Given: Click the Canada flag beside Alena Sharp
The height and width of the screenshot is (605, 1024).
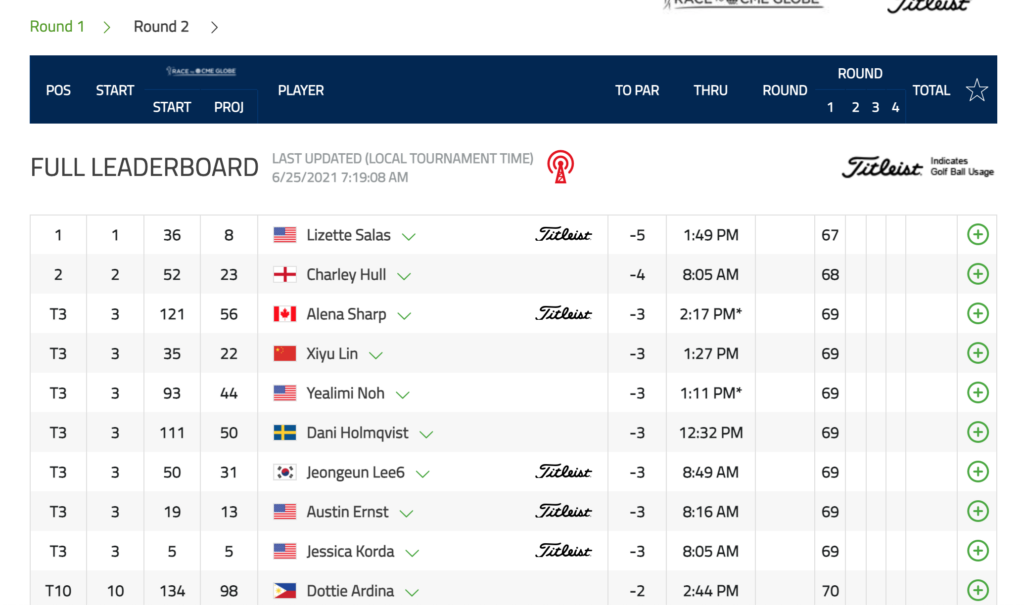Looking at the screenshot, I should [285, 314].
